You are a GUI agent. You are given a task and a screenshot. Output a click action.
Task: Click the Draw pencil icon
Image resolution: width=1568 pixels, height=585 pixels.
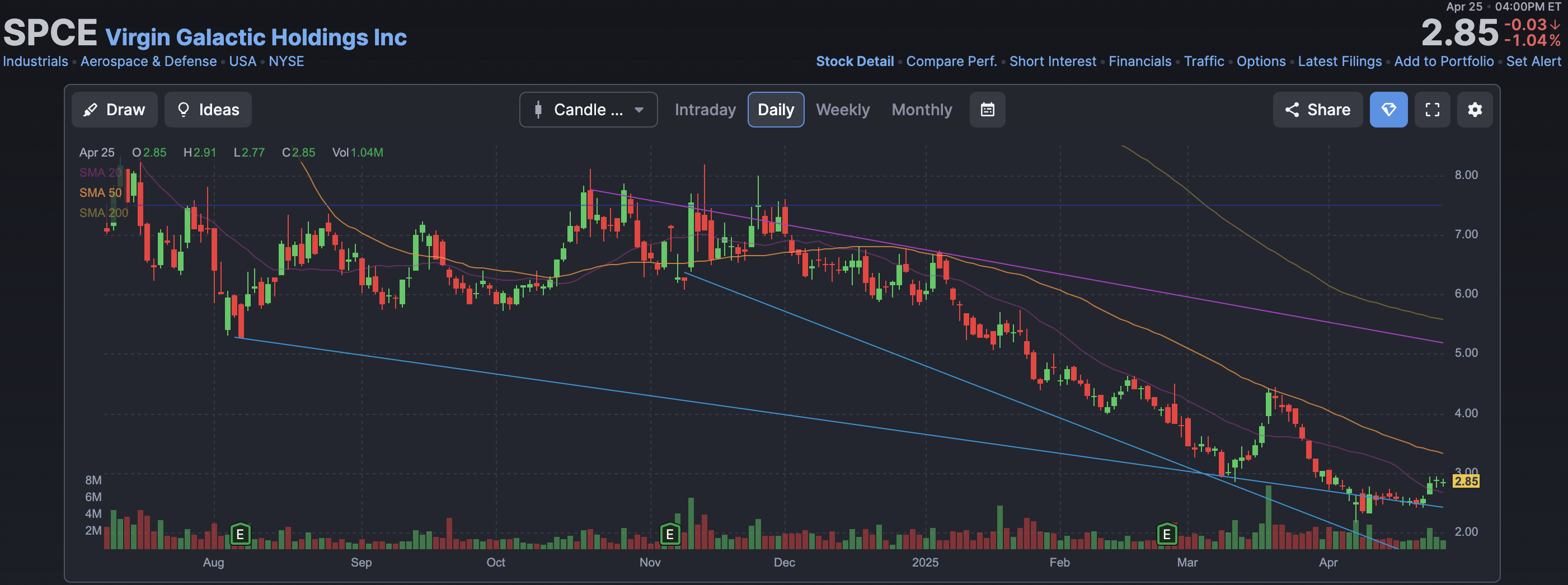pos(90,110)
